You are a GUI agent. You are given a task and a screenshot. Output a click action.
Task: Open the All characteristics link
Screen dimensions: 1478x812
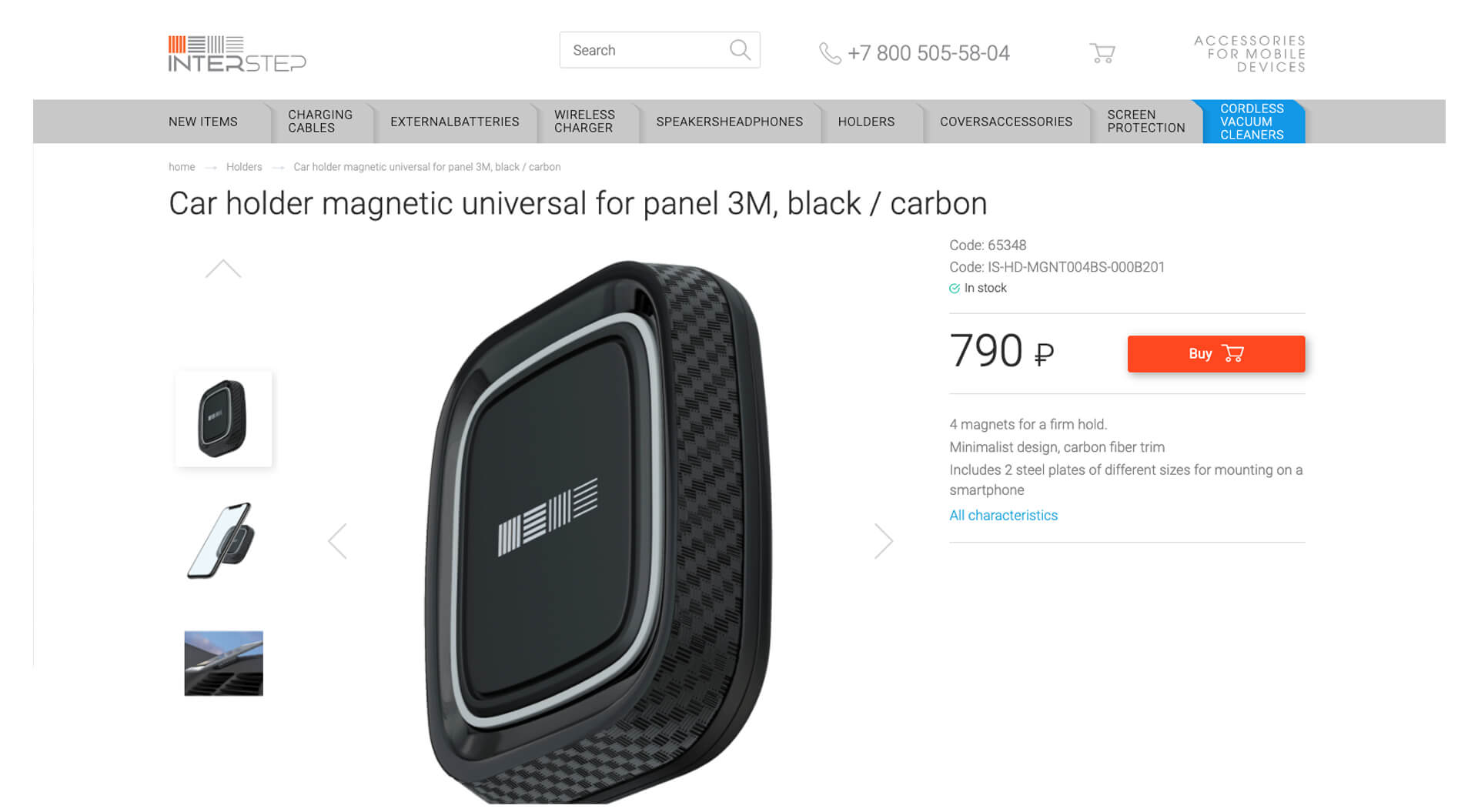tap(1003, 516)
